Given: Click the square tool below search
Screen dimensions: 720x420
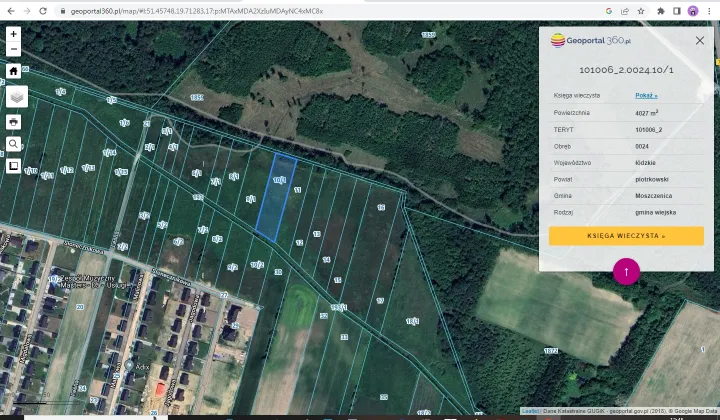Looking at the screenshot, I should click(x=14, y=166).
